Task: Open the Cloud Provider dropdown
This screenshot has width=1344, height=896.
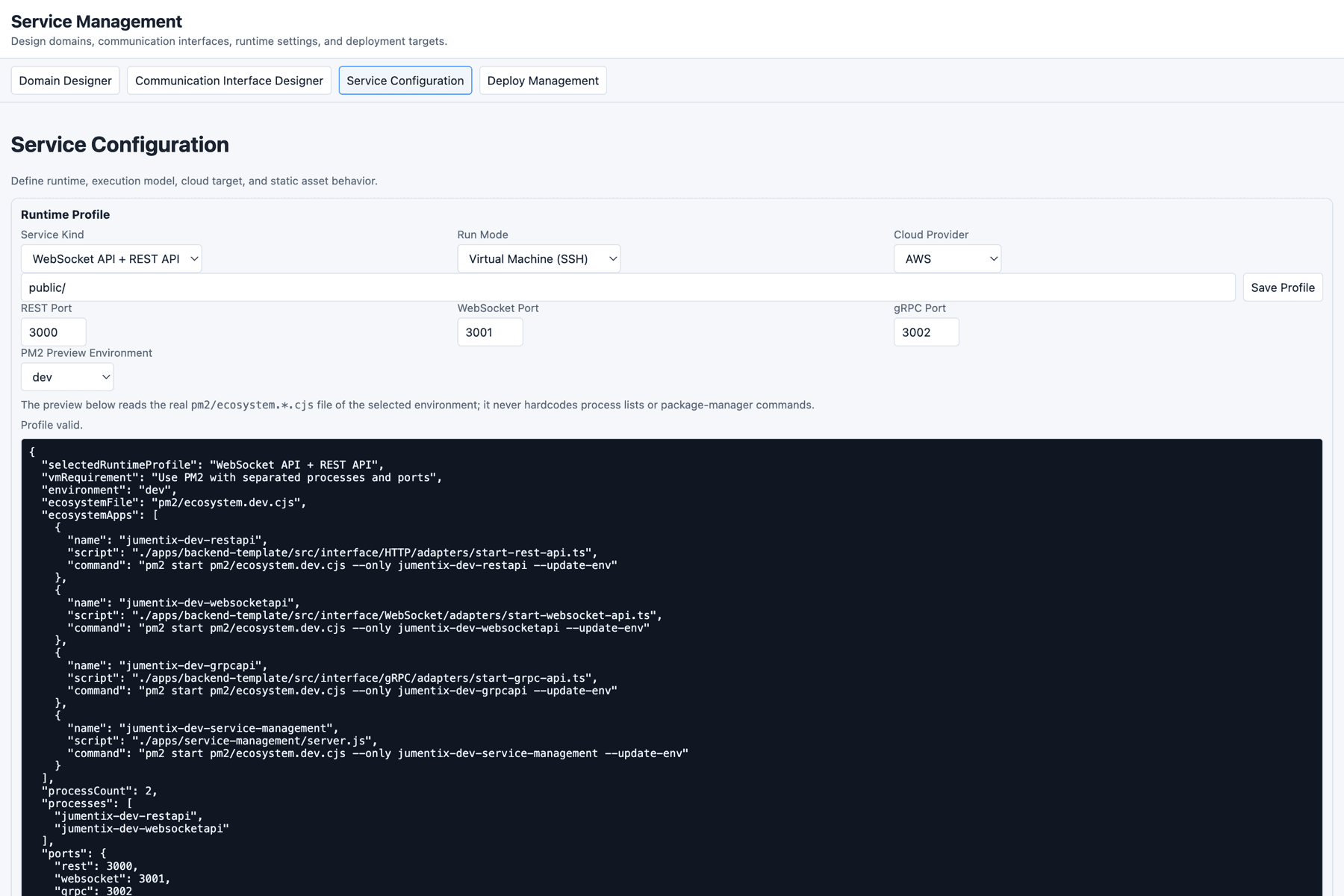Action: (948, 258)
